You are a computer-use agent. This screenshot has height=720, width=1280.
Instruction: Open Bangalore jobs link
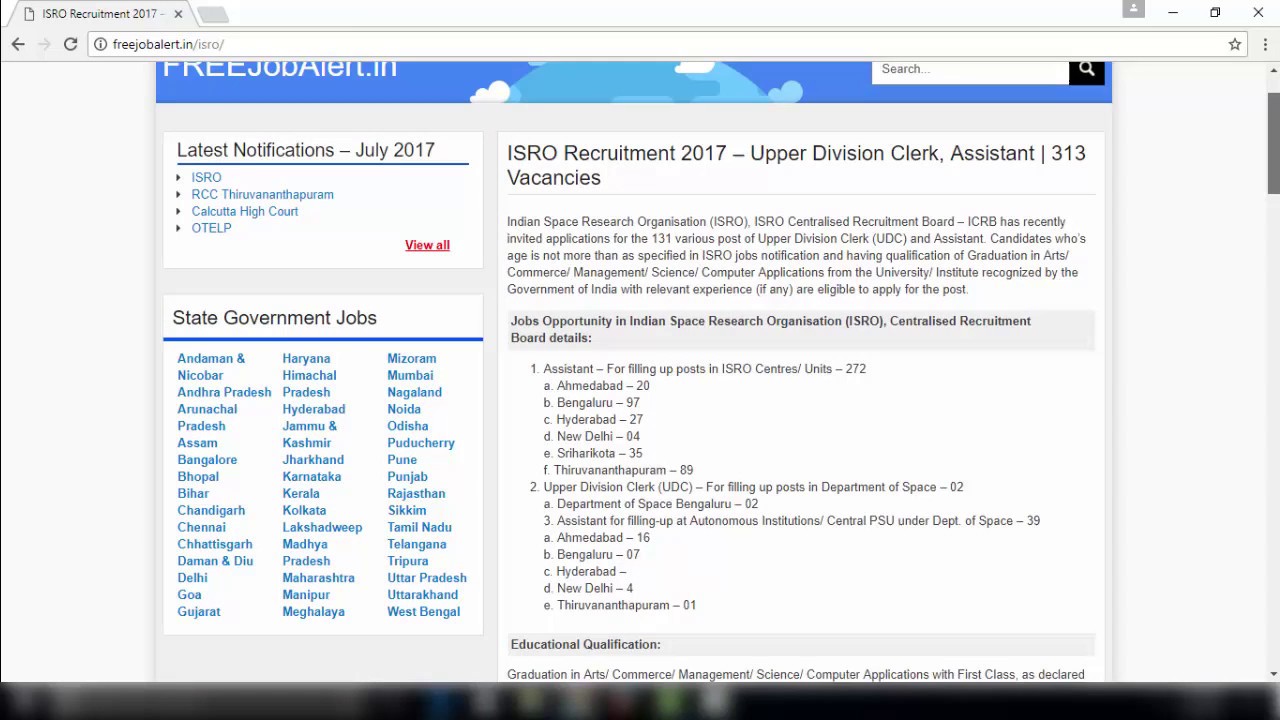click(x=207, y=460)
